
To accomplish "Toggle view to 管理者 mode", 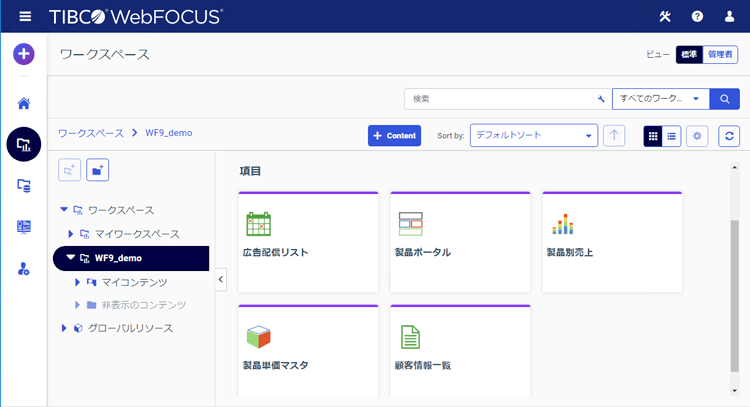I will tap(721, 55).
